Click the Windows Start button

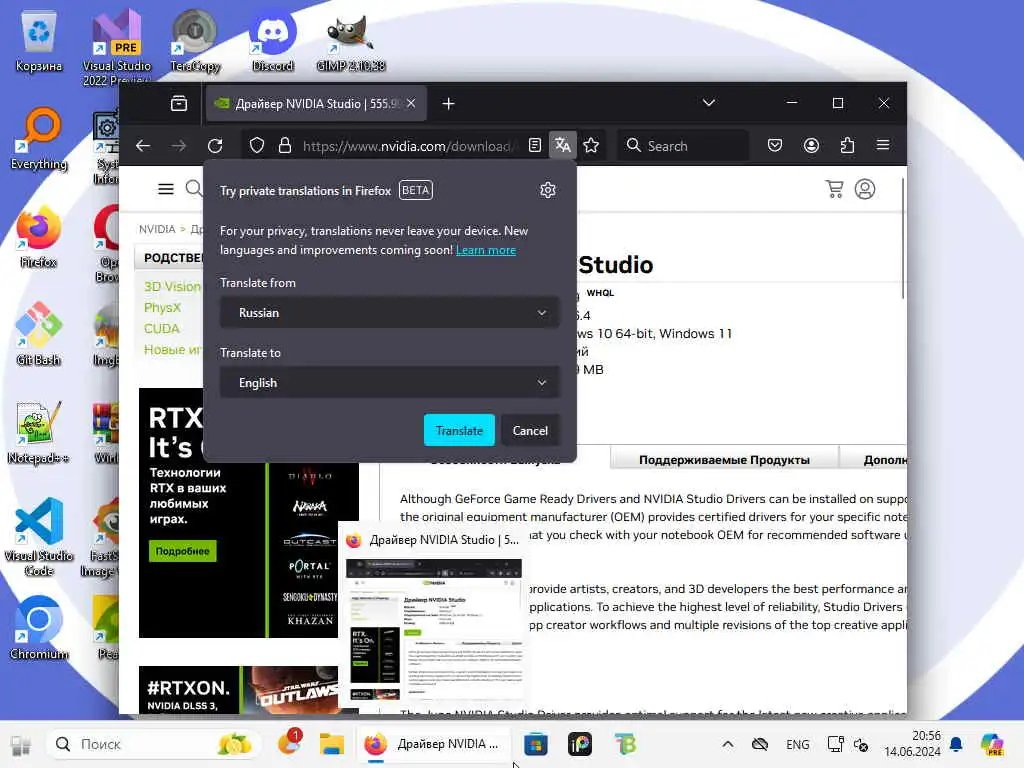click(21, 744)
